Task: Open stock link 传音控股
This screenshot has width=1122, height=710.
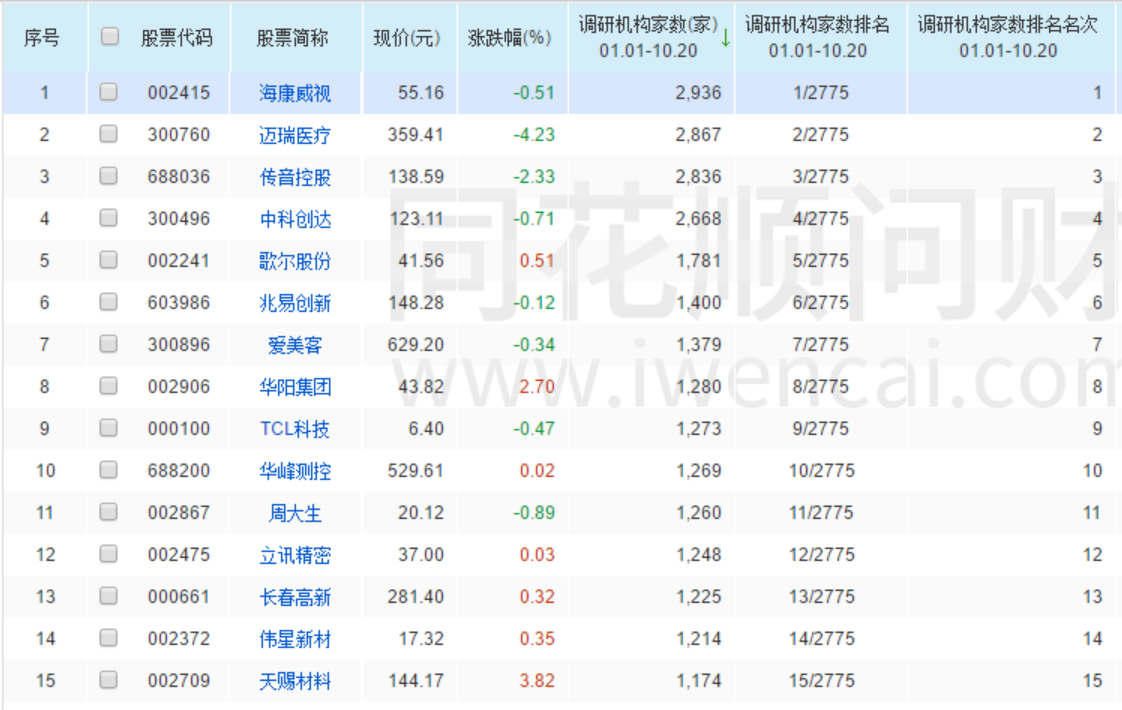Action: point(295,178)
